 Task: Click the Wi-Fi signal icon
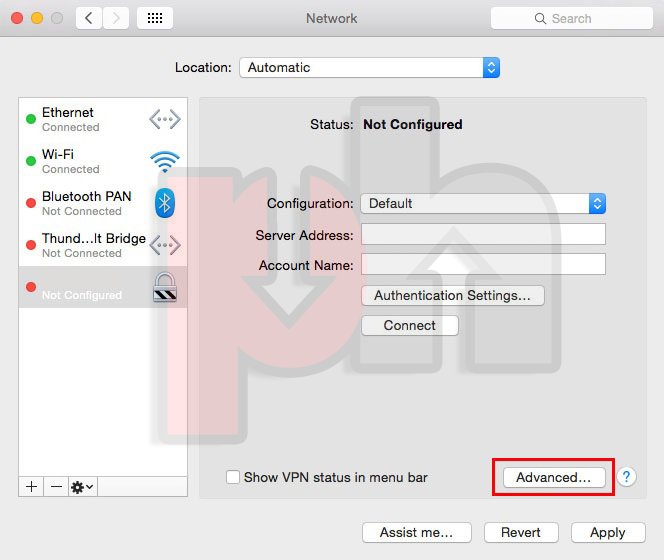165,161
